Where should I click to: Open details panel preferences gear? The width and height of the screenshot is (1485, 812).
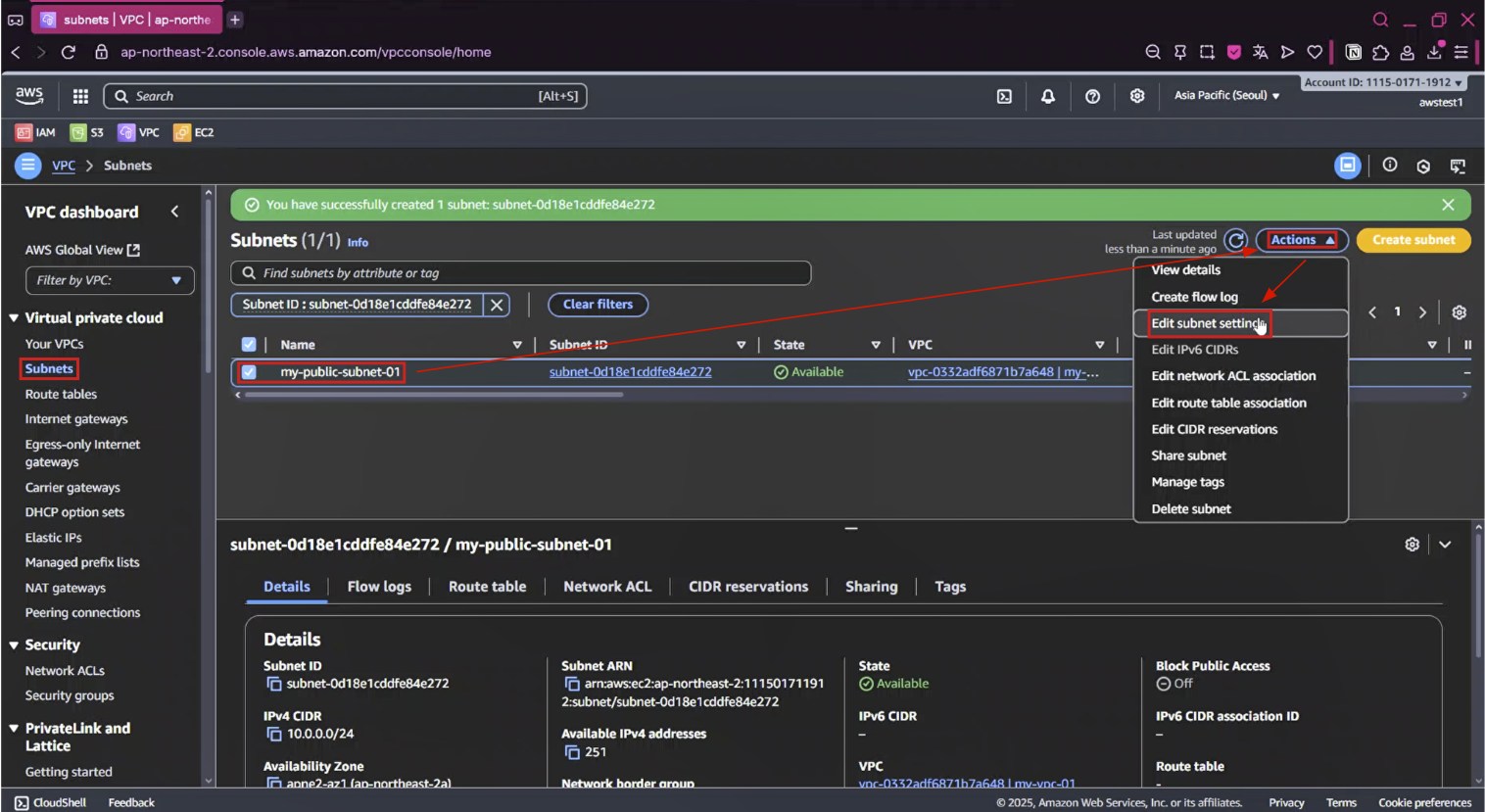[x=1412, y=545]
